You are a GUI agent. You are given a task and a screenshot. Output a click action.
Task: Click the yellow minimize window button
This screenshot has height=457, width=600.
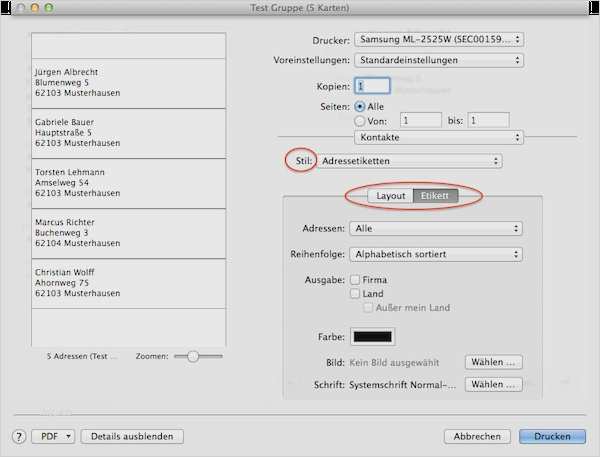[35, 7]
